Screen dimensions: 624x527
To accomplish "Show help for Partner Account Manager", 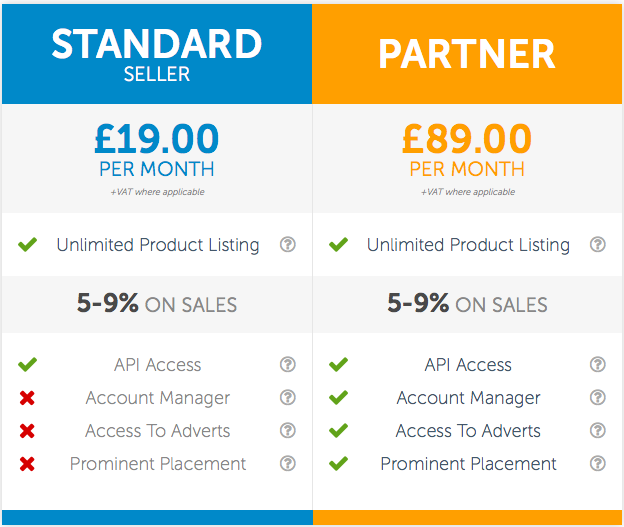I will [x=597, y=397].
